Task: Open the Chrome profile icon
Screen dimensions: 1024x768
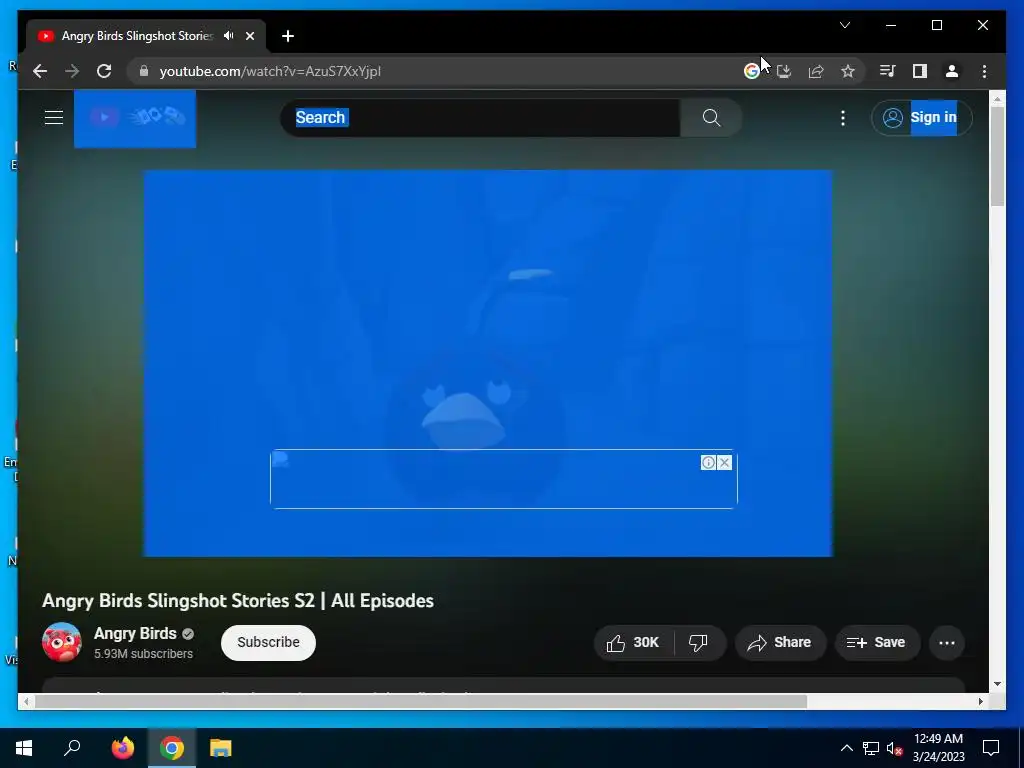Action: click(952, 71)
